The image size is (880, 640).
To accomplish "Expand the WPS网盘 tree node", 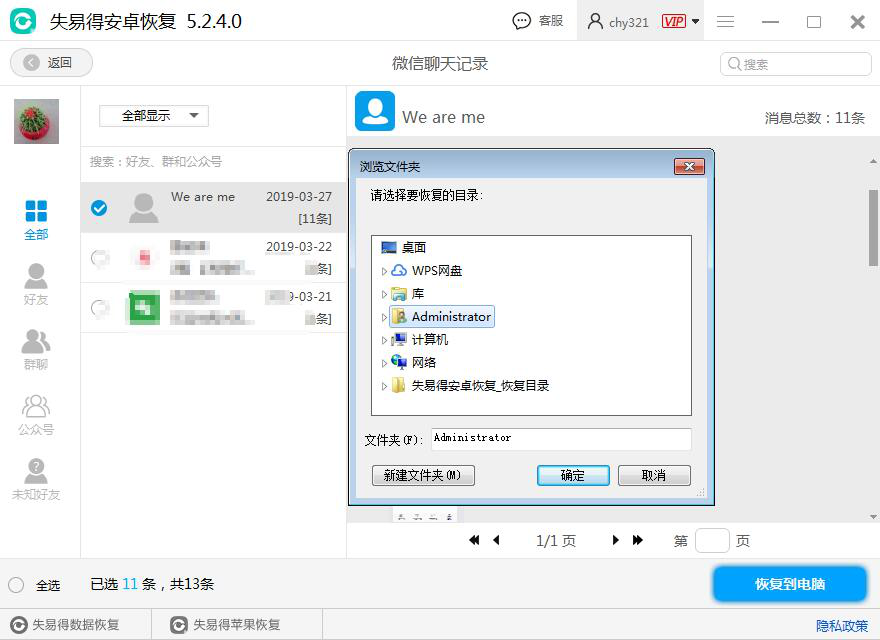I will point(385,270).
